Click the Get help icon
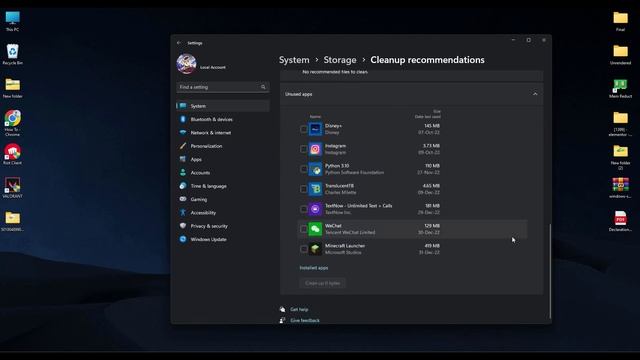Screen dimensions: 640x360 [x=282, y=309]
